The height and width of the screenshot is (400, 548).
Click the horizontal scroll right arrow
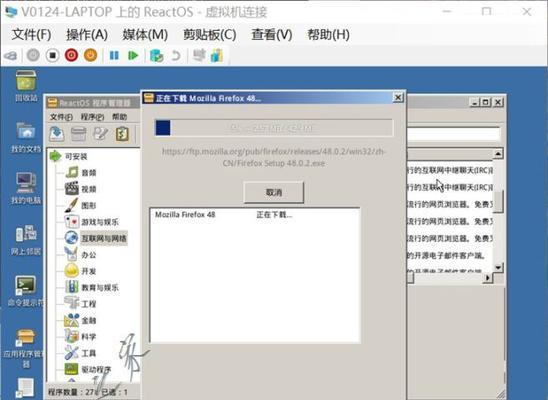[488, 278]
